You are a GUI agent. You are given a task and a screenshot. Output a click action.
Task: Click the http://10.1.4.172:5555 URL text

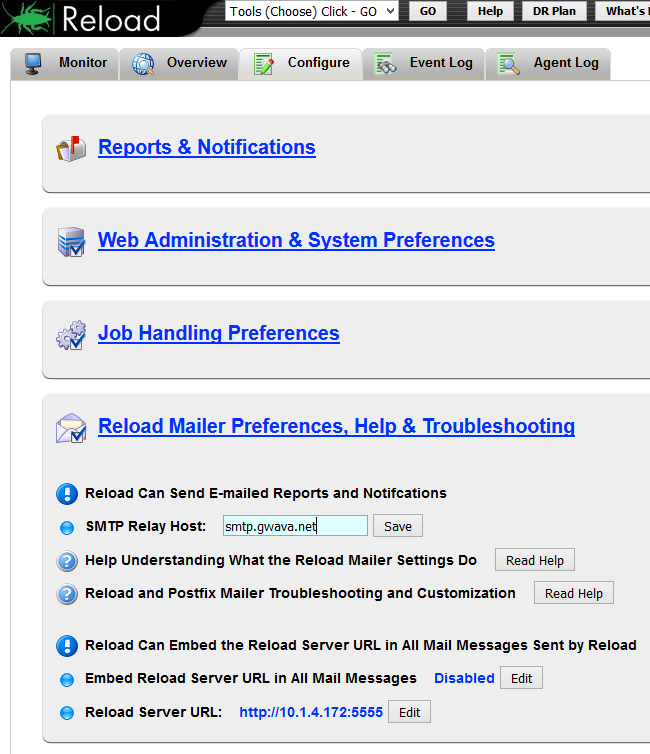click(311, 712)
